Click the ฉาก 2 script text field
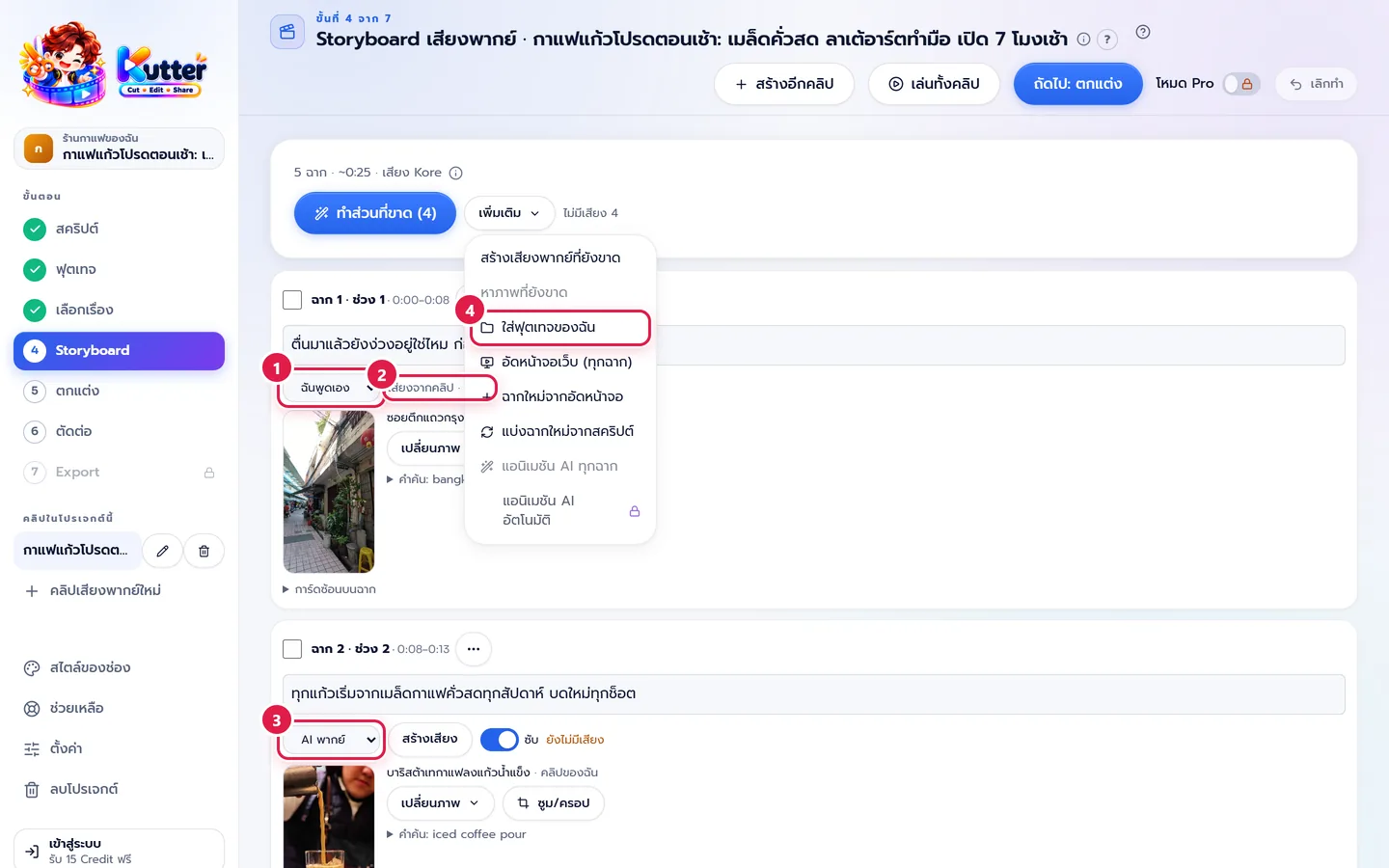 814,694
